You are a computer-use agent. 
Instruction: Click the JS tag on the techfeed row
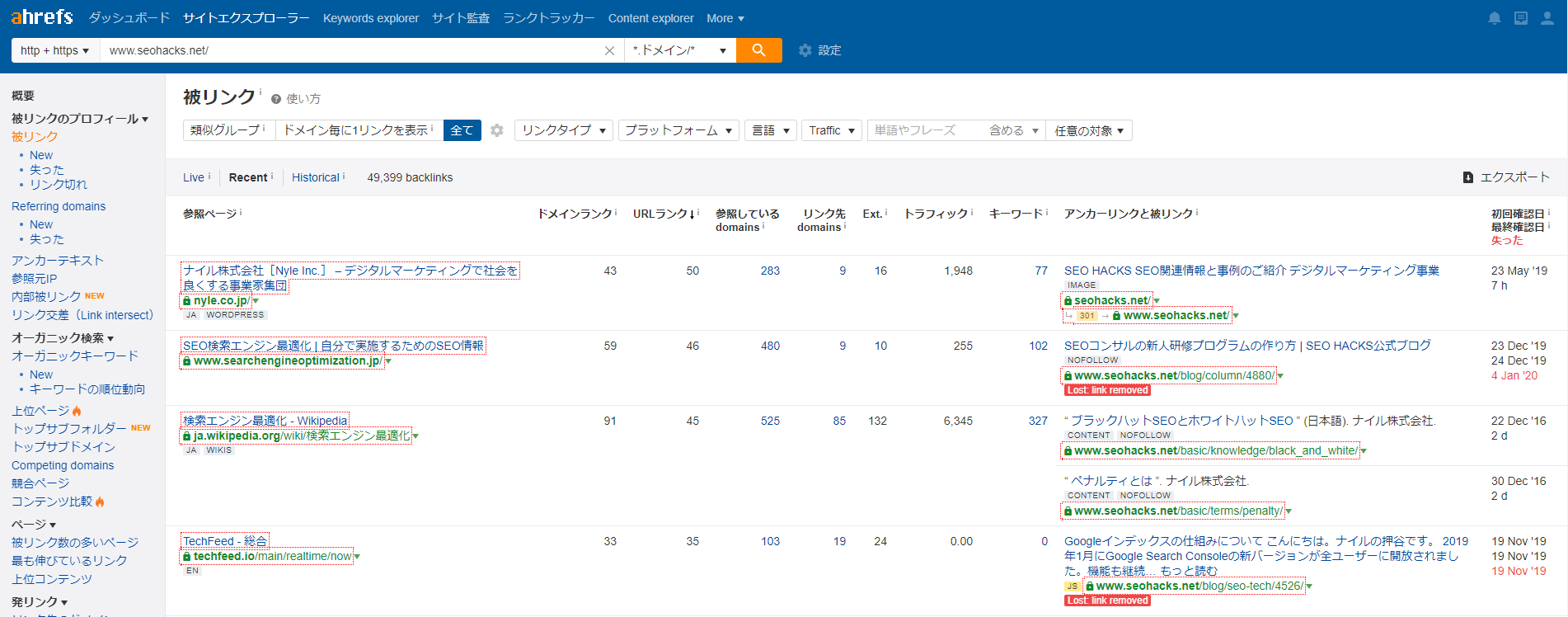coord(1072,586)
